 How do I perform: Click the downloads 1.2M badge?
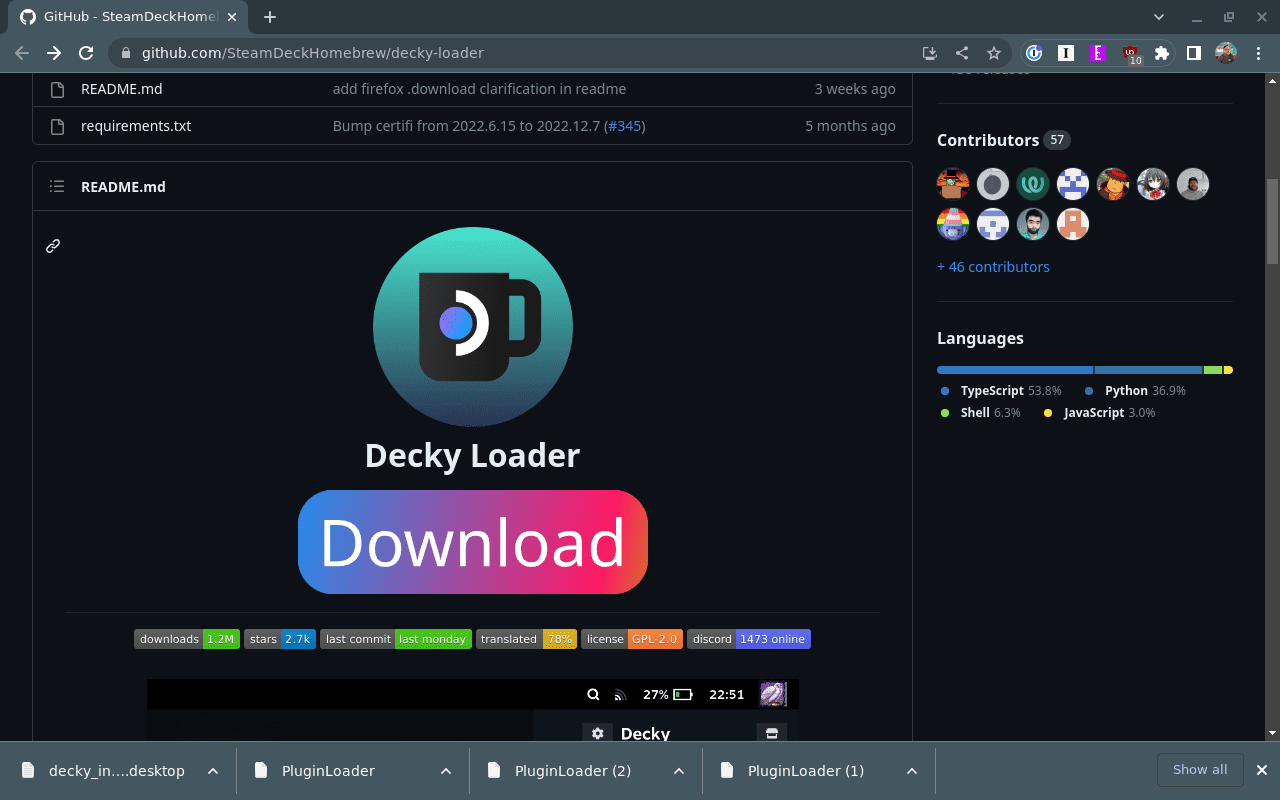(x=187, y=639)
